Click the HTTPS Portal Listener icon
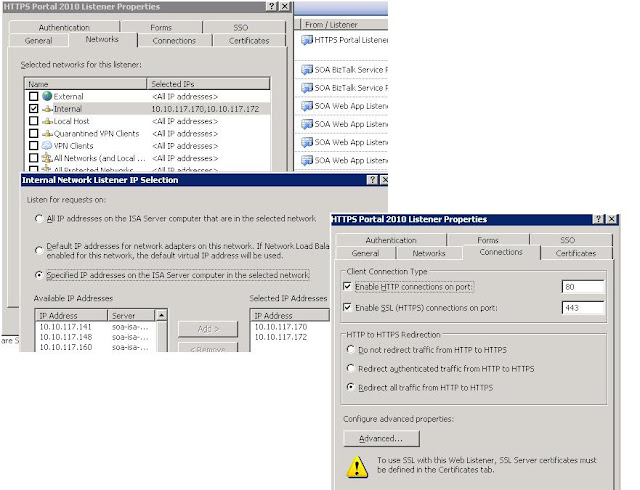 pyautogui.click(x=307, y=40)
